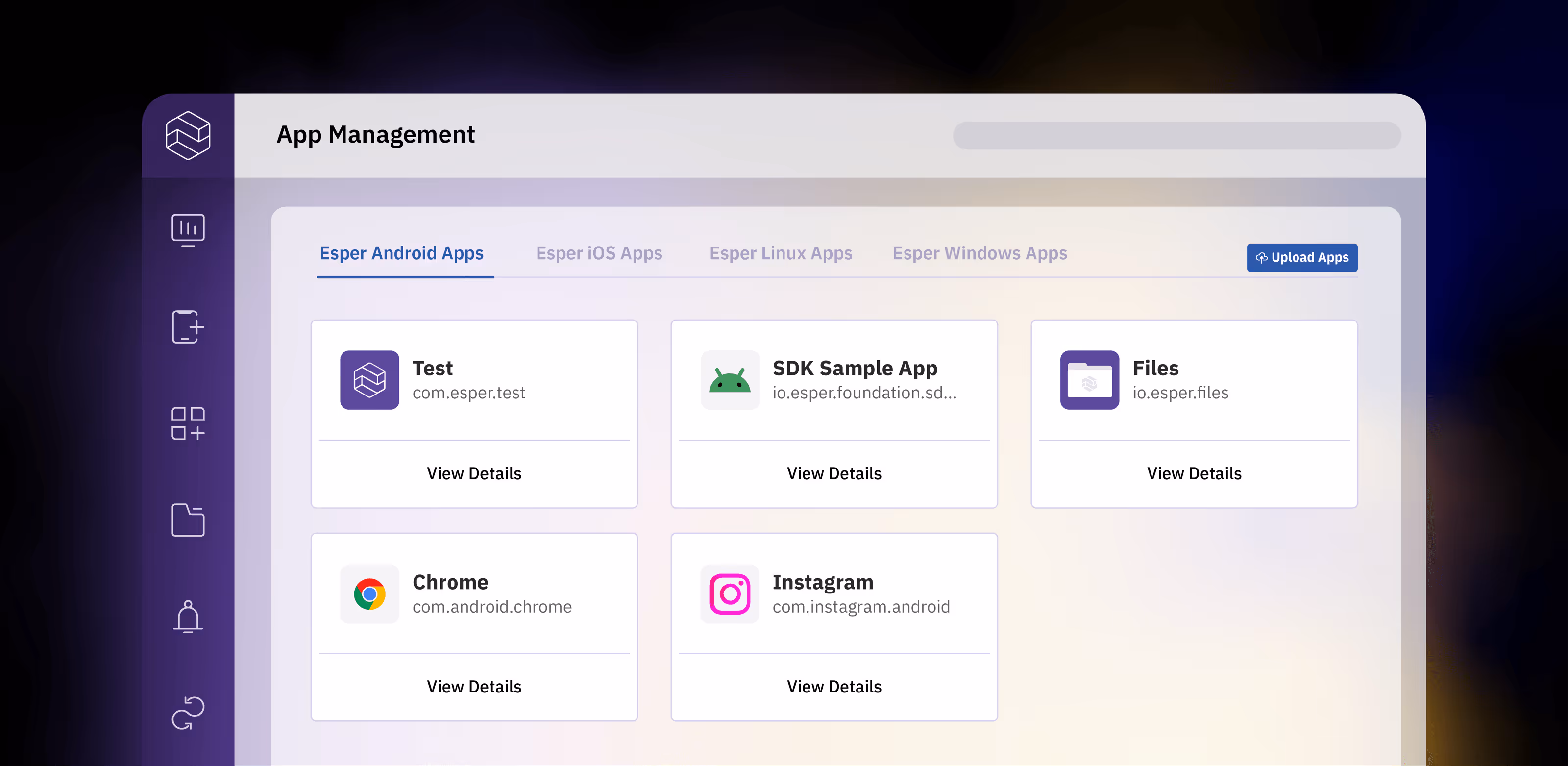Click the add device sidebar icon
The height and width of the screenshot is (766, 1568).
(188, 327)
